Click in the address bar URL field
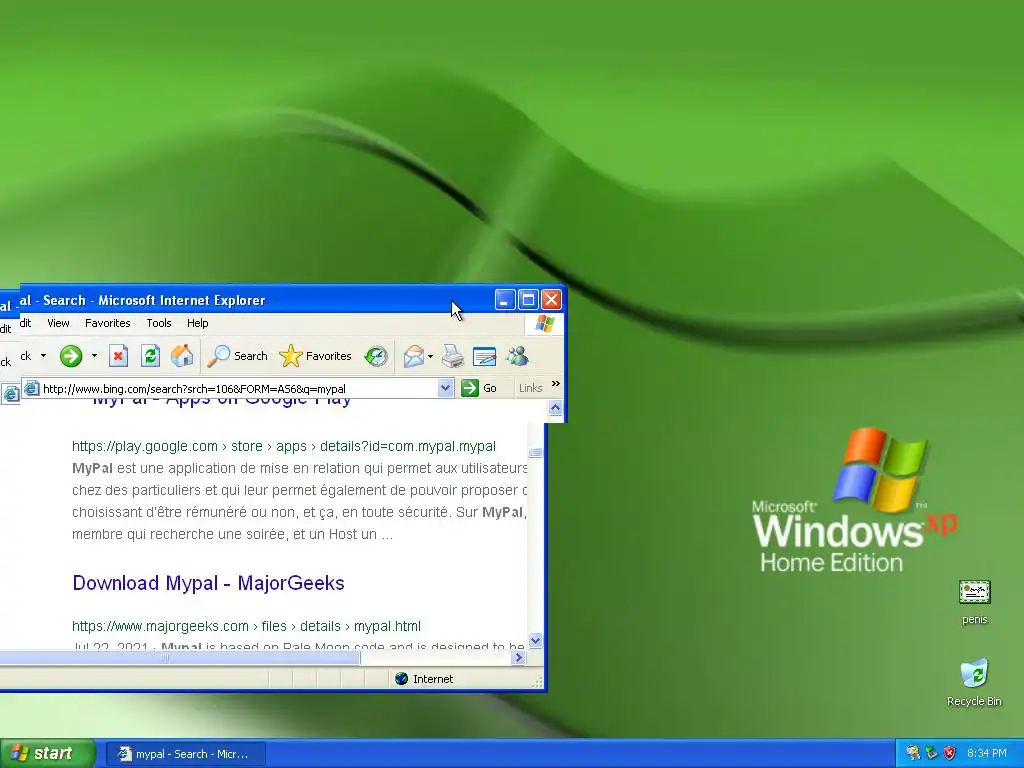Viewport: 1024px width, 768px height. pyautogui.click(x=238, y=389)
